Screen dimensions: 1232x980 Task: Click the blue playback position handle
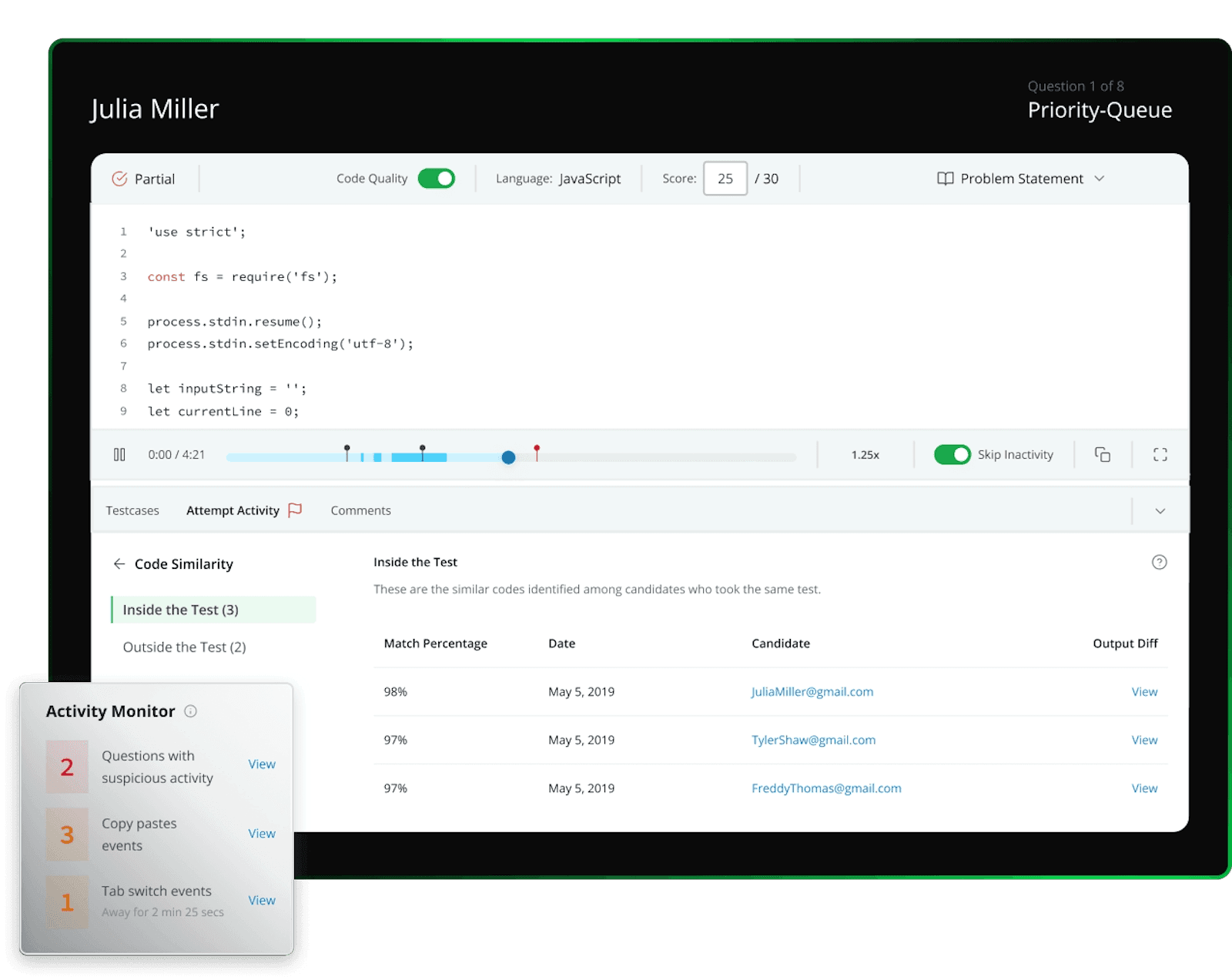508,457
